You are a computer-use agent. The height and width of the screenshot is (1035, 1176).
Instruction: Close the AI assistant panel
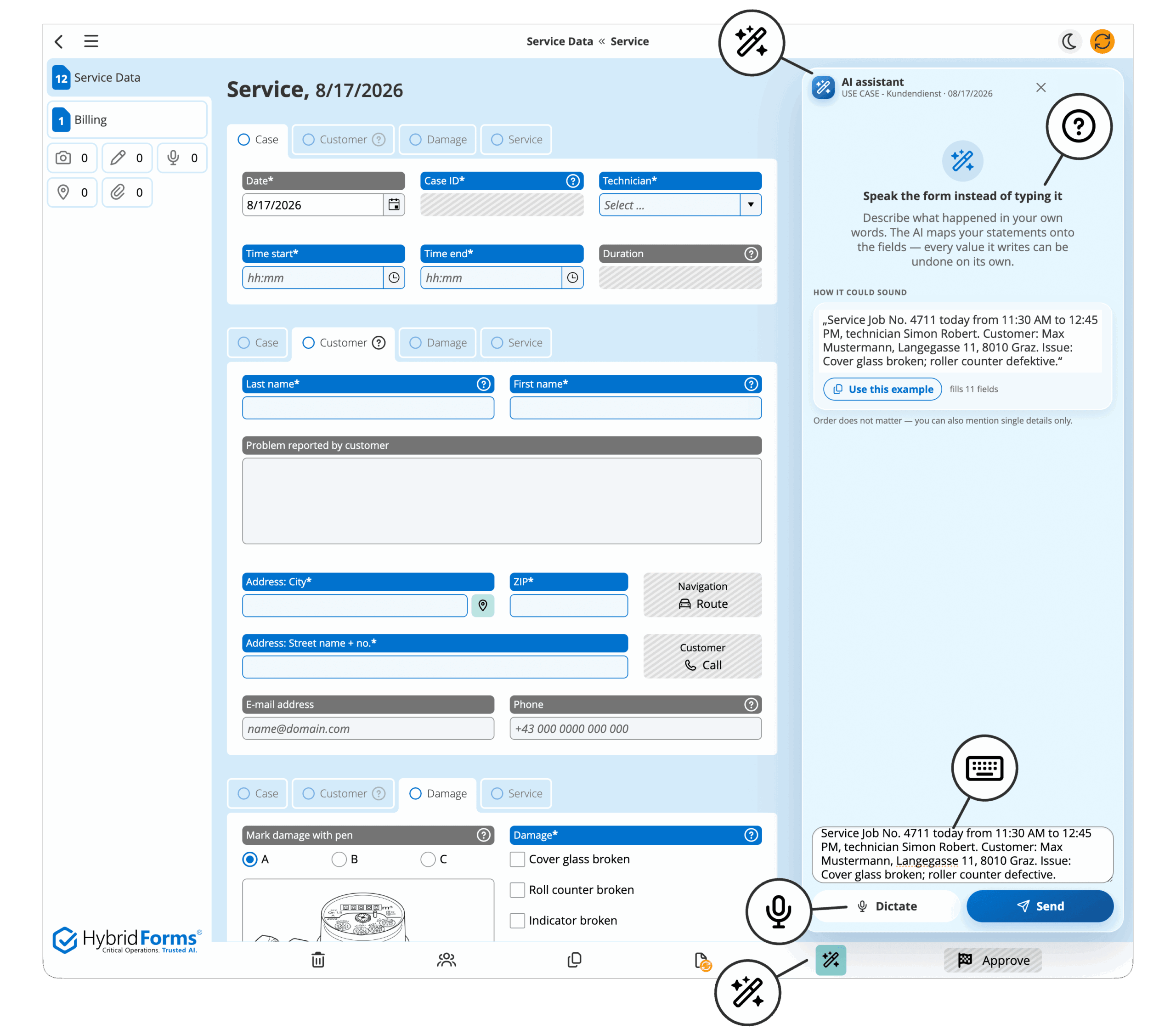(1041, 87)
